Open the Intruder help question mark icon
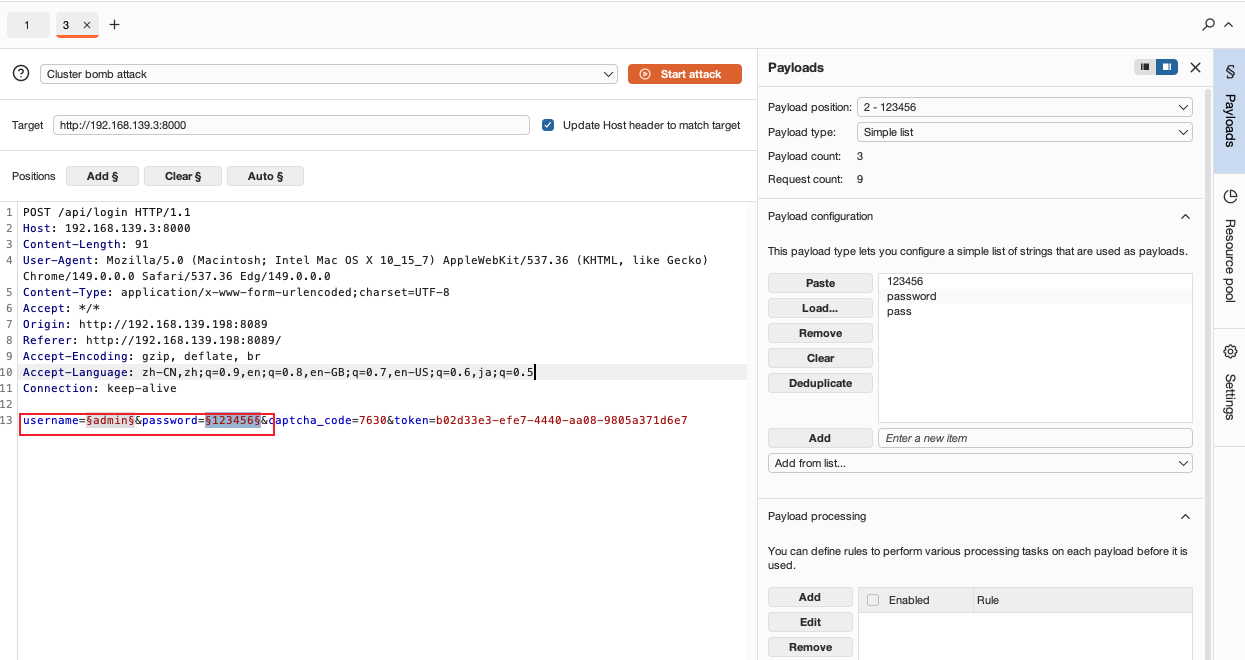Screen dimensions: 1245x660 [x=21, y=74]
